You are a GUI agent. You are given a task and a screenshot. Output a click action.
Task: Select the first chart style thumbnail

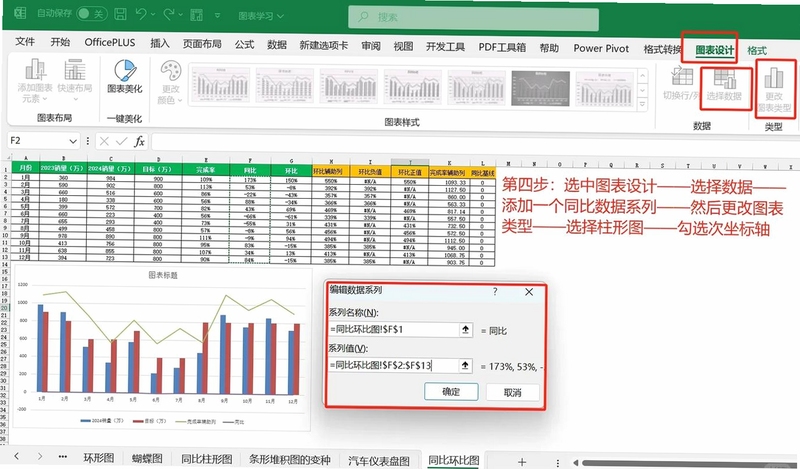220,86
